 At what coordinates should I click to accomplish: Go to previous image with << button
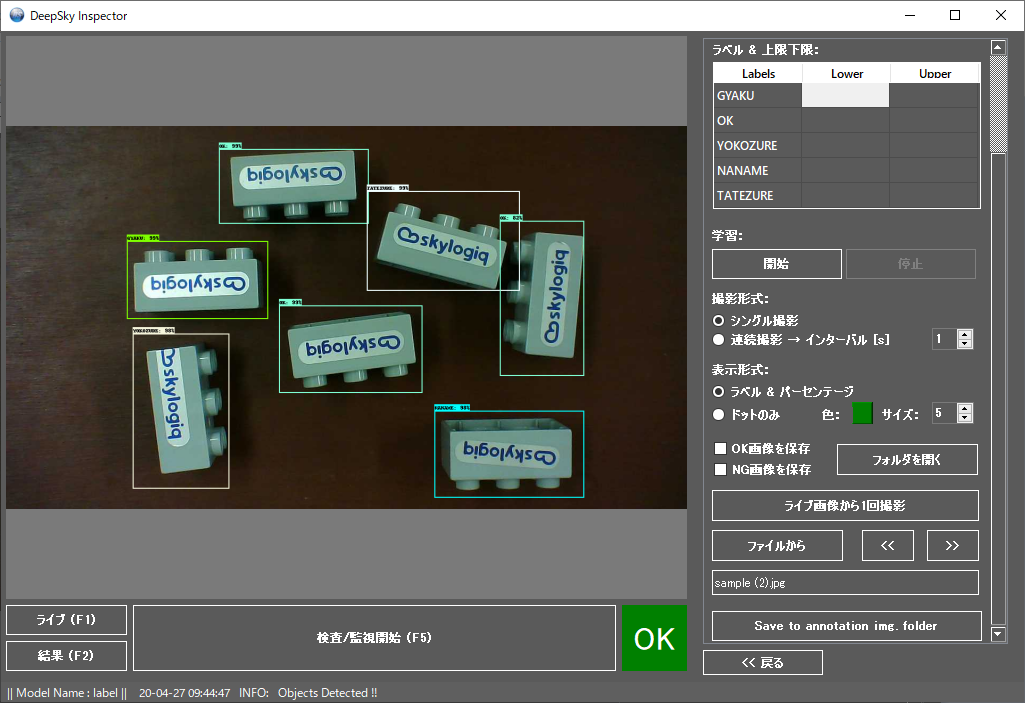[888, 545]
